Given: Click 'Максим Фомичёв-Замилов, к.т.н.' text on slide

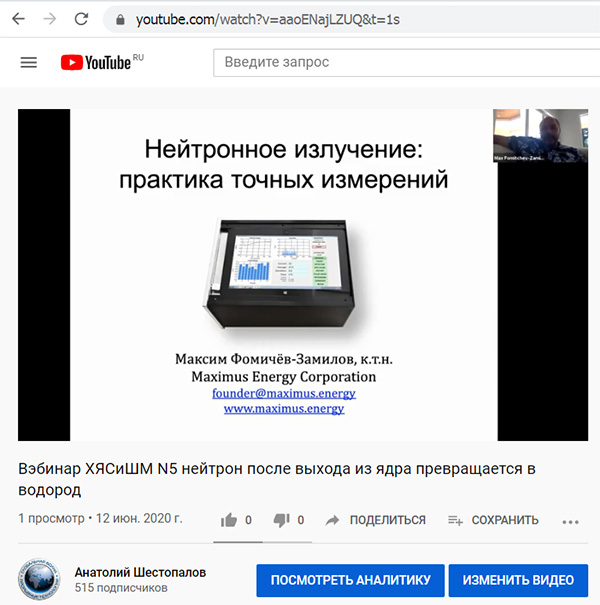Looking at the screenshot, I should point(284,359).
